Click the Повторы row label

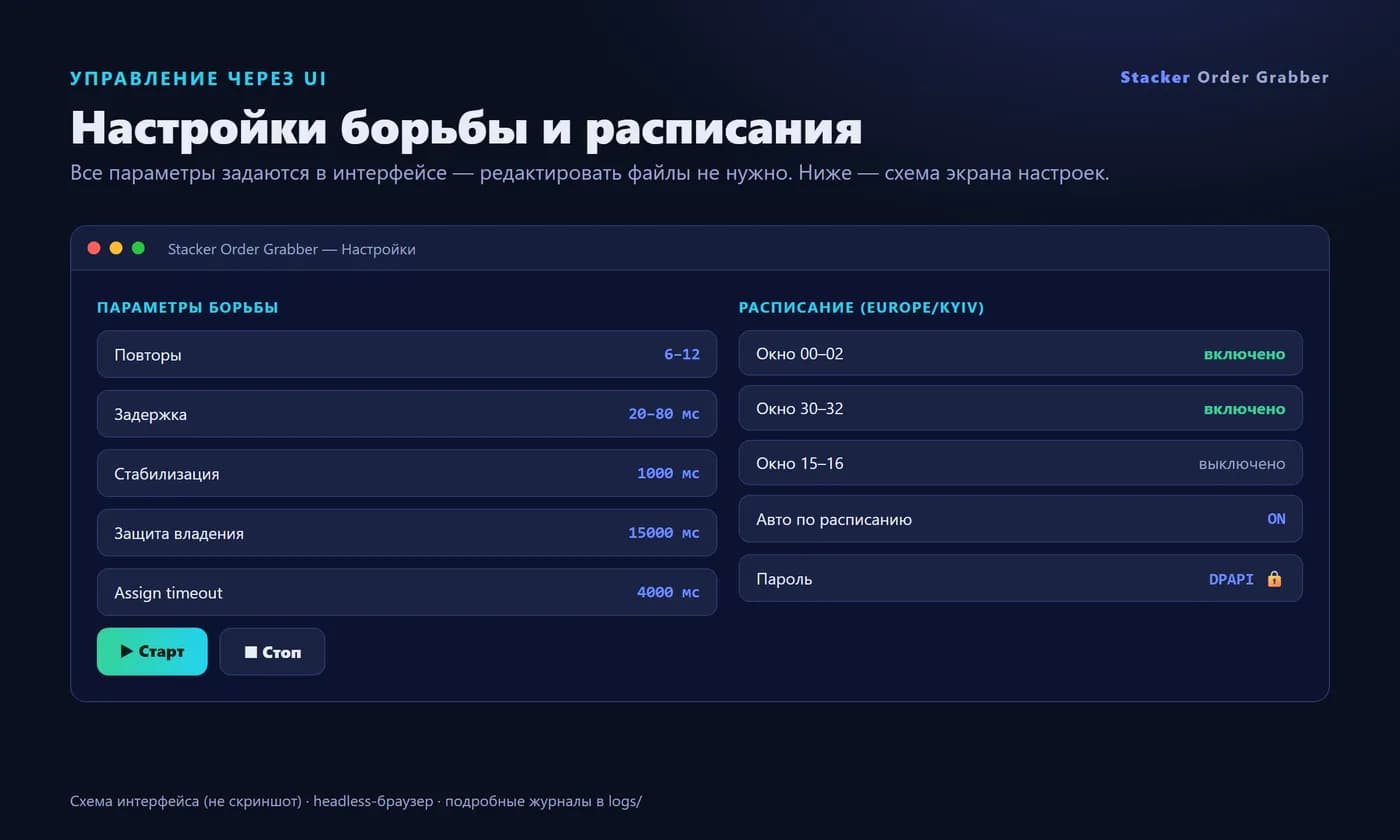(148, 355)
